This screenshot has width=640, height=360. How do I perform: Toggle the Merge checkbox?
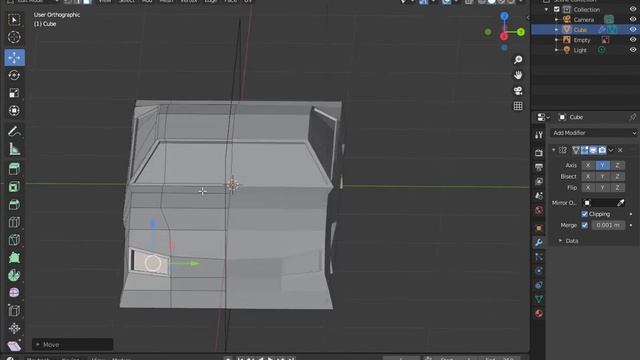[x=584, y=225]
